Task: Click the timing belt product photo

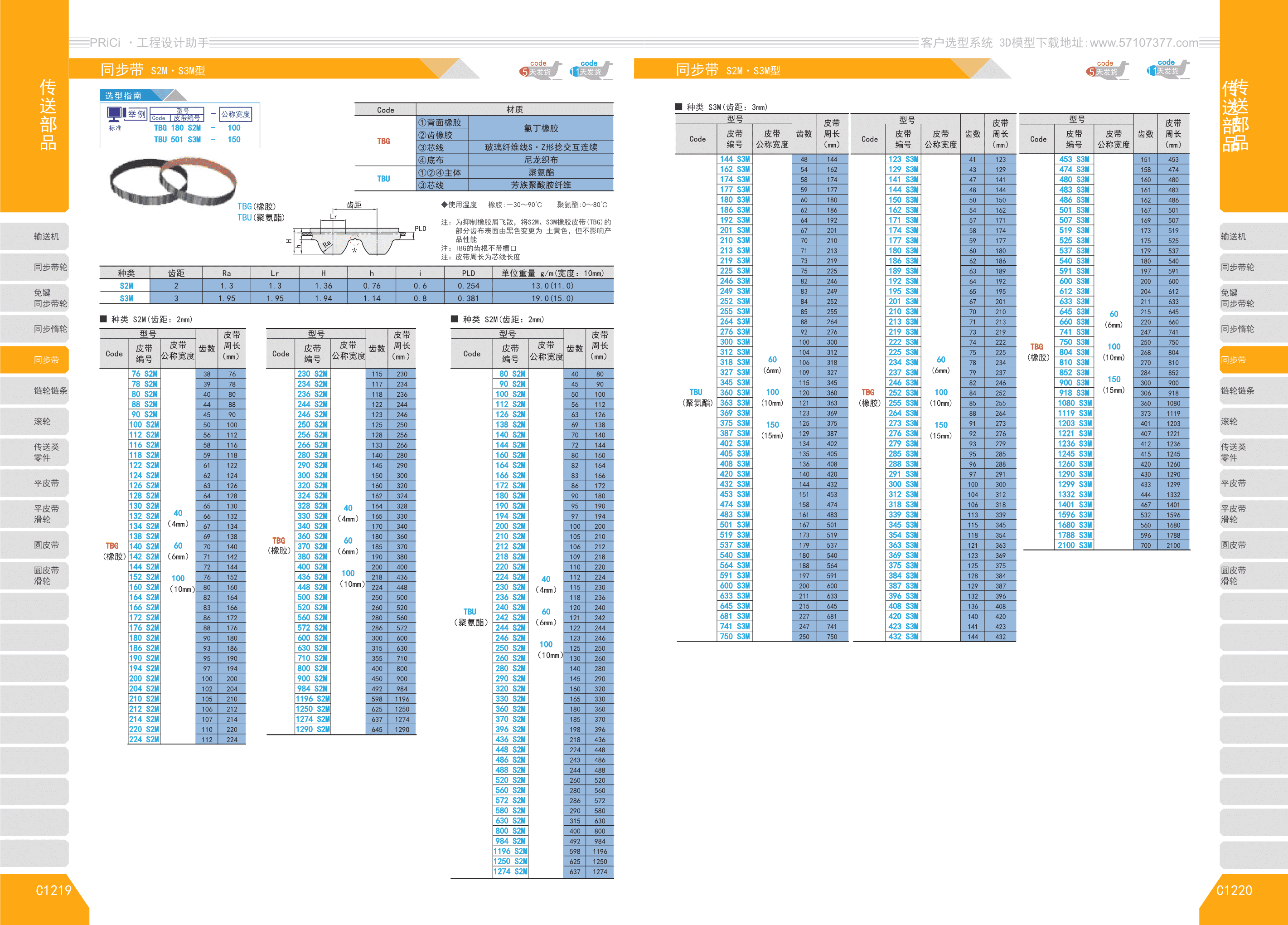Action: [x=173, y=182]
